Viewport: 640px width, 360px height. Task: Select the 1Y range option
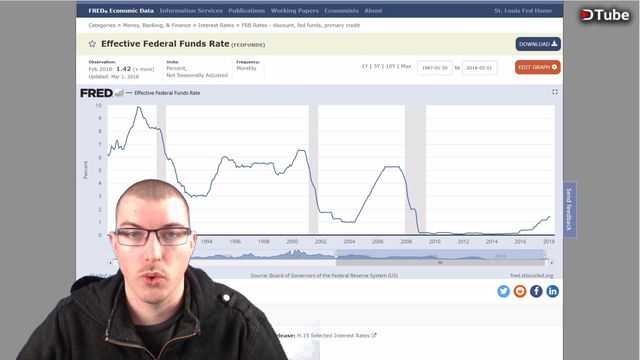(365, 66)
